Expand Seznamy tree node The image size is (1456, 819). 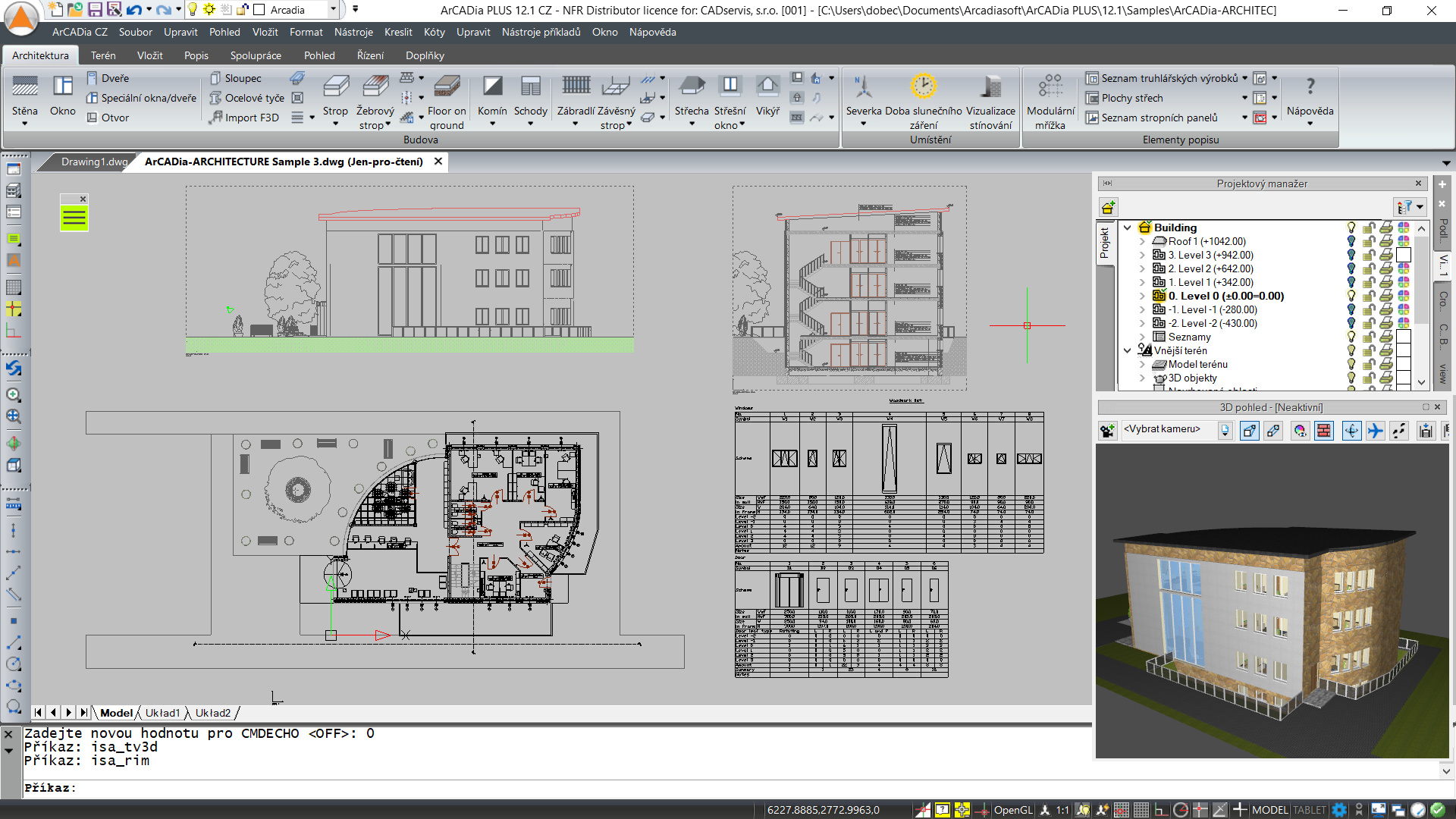click(x=1142, y=337)
